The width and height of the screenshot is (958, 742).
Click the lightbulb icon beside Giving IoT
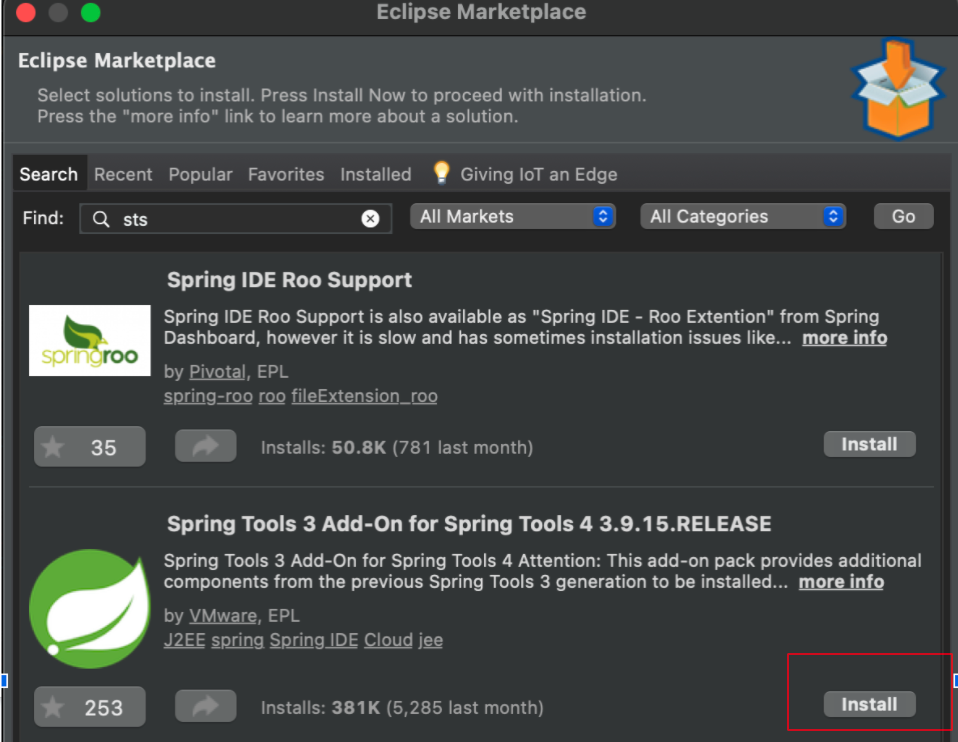(441, 173)
